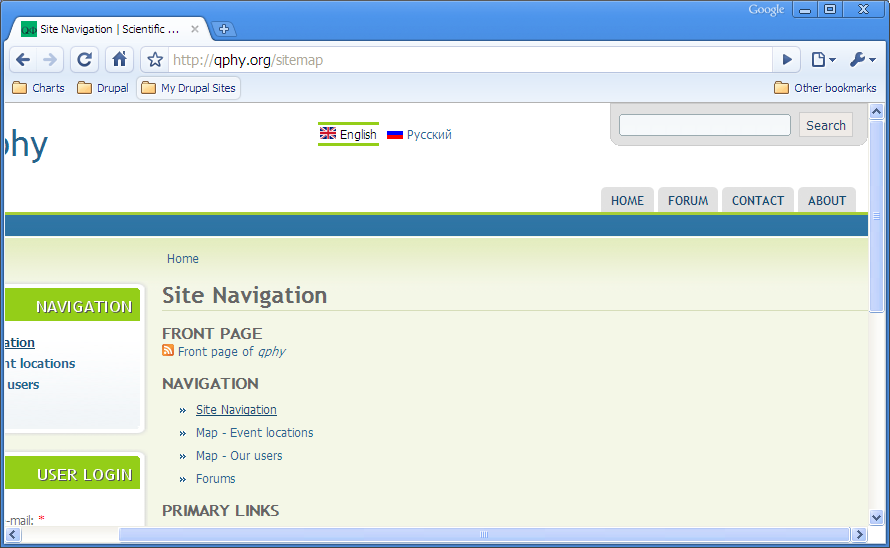Open the CONTACT primary tab
The width and height of the screenshot is (890, 548).
[x=758, y=200]
